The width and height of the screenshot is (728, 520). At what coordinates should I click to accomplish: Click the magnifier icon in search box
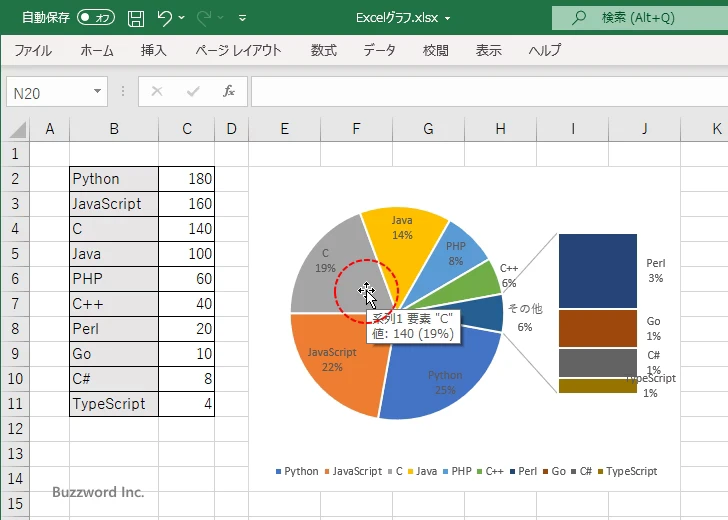[x=578, y=18]
